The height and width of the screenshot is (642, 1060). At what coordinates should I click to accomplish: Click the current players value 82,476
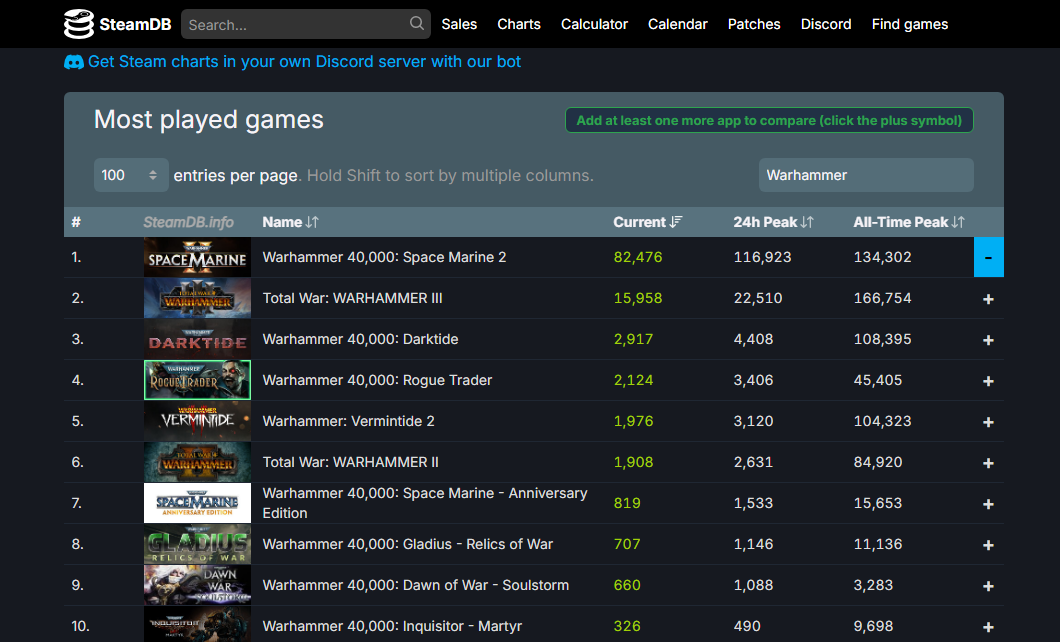[x=637, y=257]
